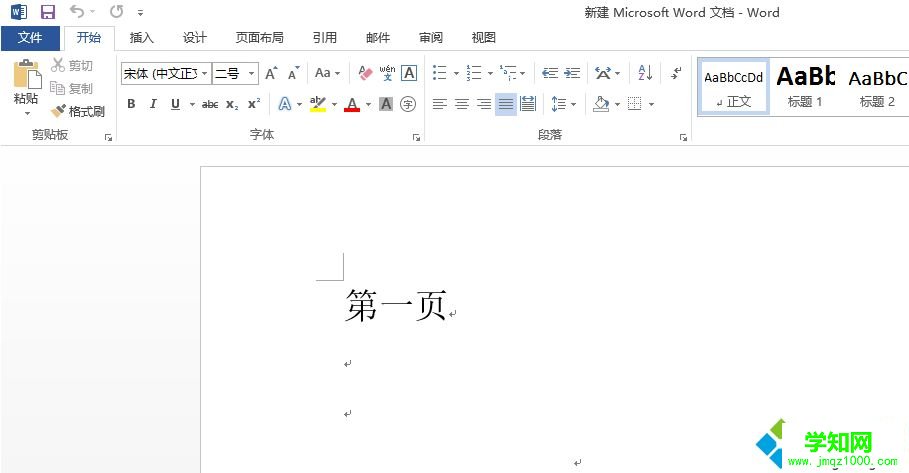Click the Asian layout icon
Image resolution: width=909 pixels, height=473 pixels.
pyautogui.click(x=603, y=73)
